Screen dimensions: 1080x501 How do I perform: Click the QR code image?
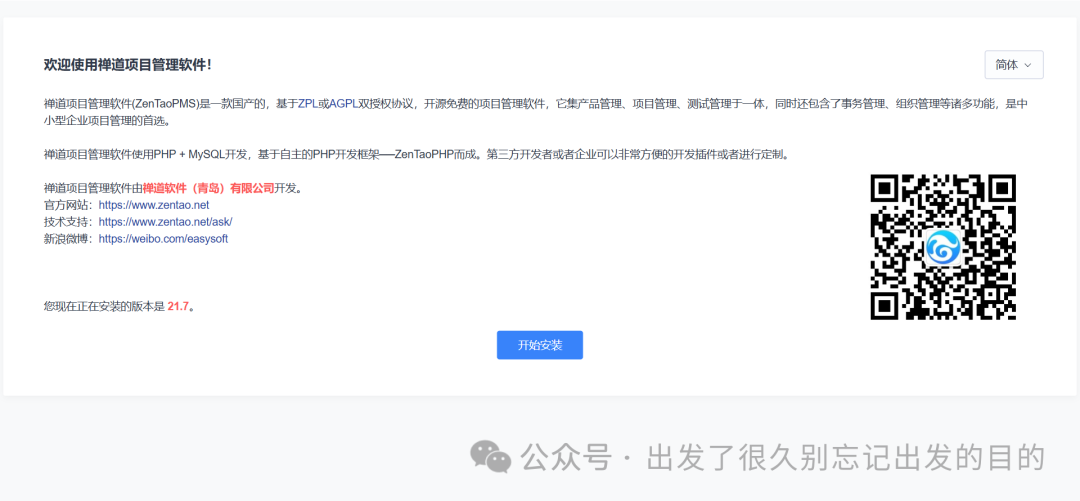point(943,247)
